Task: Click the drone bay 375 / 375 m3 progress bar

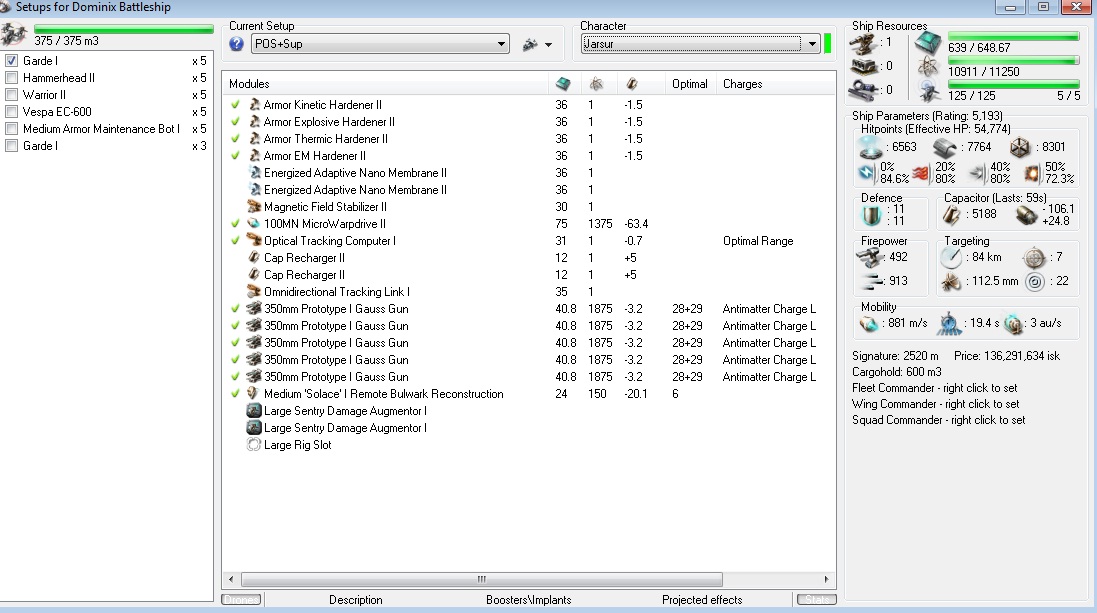Action: coord(124,29)
